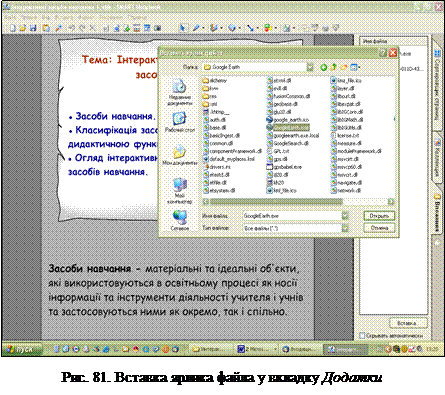The width and height of the screenshot is (445, 395).
Task: Click the Save toolbar icon
Action: click(33, 28)
